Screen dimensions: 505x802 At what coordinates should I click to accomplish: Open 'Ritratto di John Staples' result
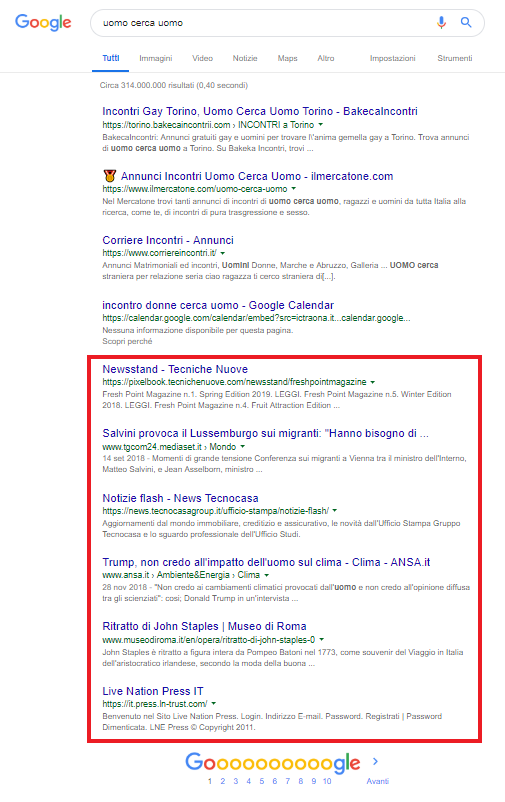coord(204,627)
